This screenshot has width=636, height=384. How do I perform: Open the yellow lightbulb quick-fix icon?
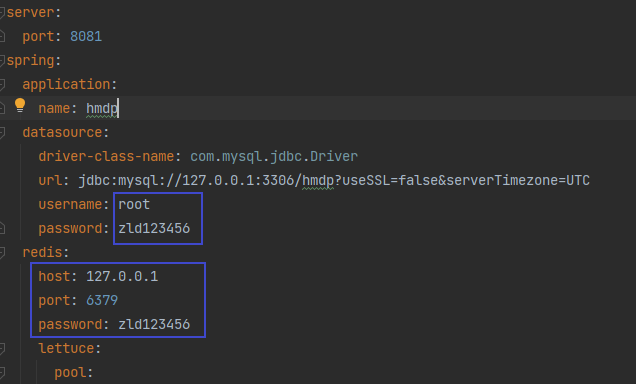[x=19, y=105]
